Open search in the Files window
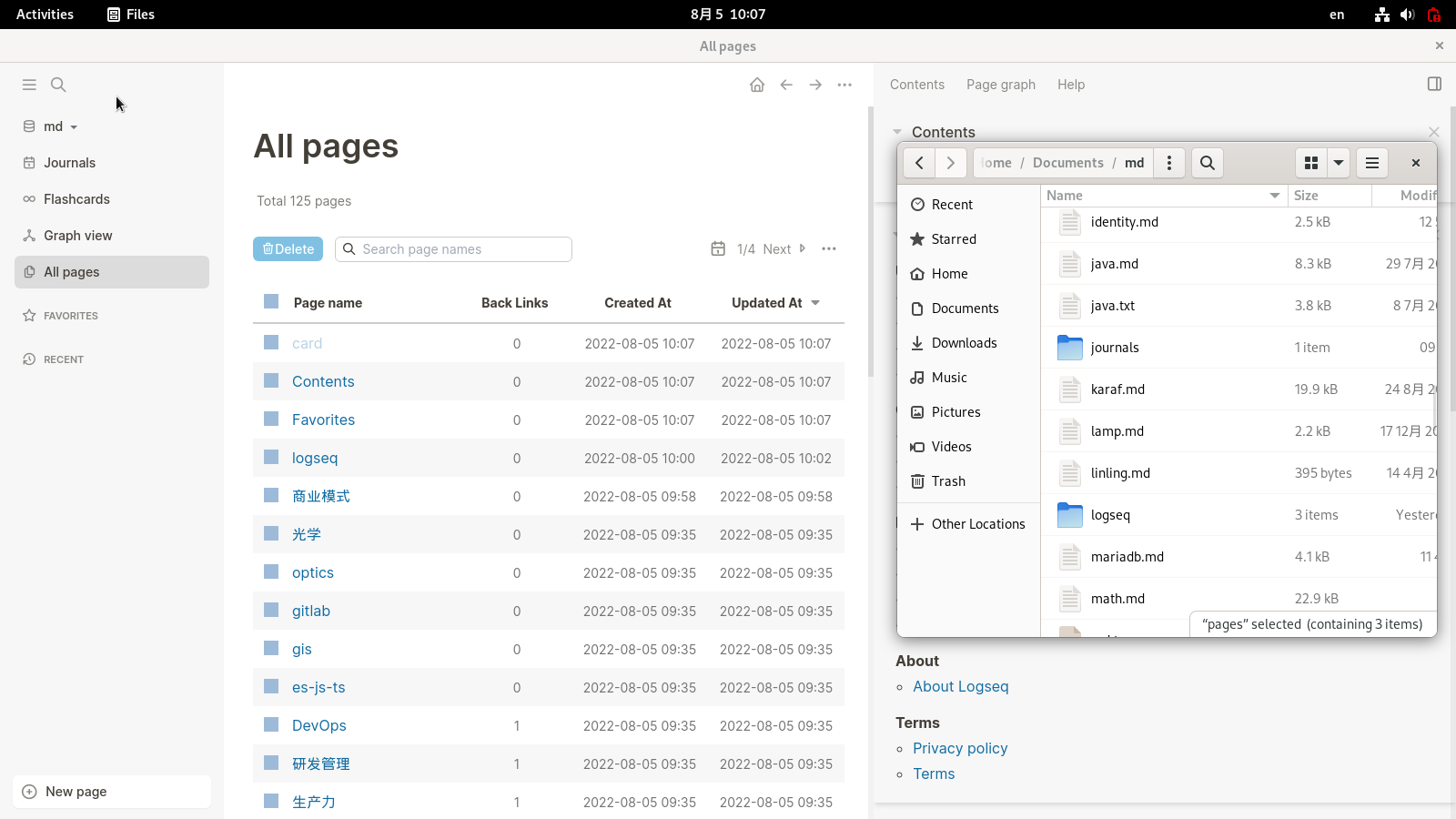The height and width of the screenshot is (819, 1456). pyautogui.click(x=1208, y=163)
